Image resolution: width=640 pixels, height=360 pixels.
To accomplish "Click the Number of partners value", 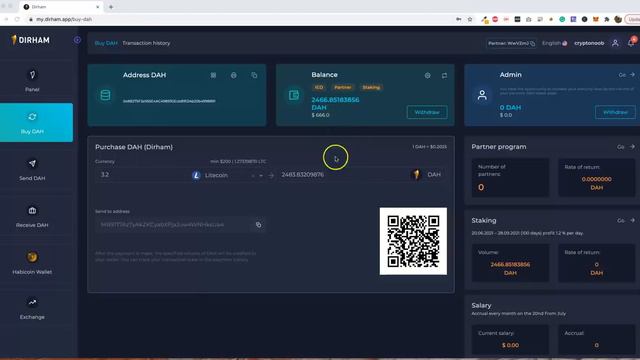I will (481, 187).
